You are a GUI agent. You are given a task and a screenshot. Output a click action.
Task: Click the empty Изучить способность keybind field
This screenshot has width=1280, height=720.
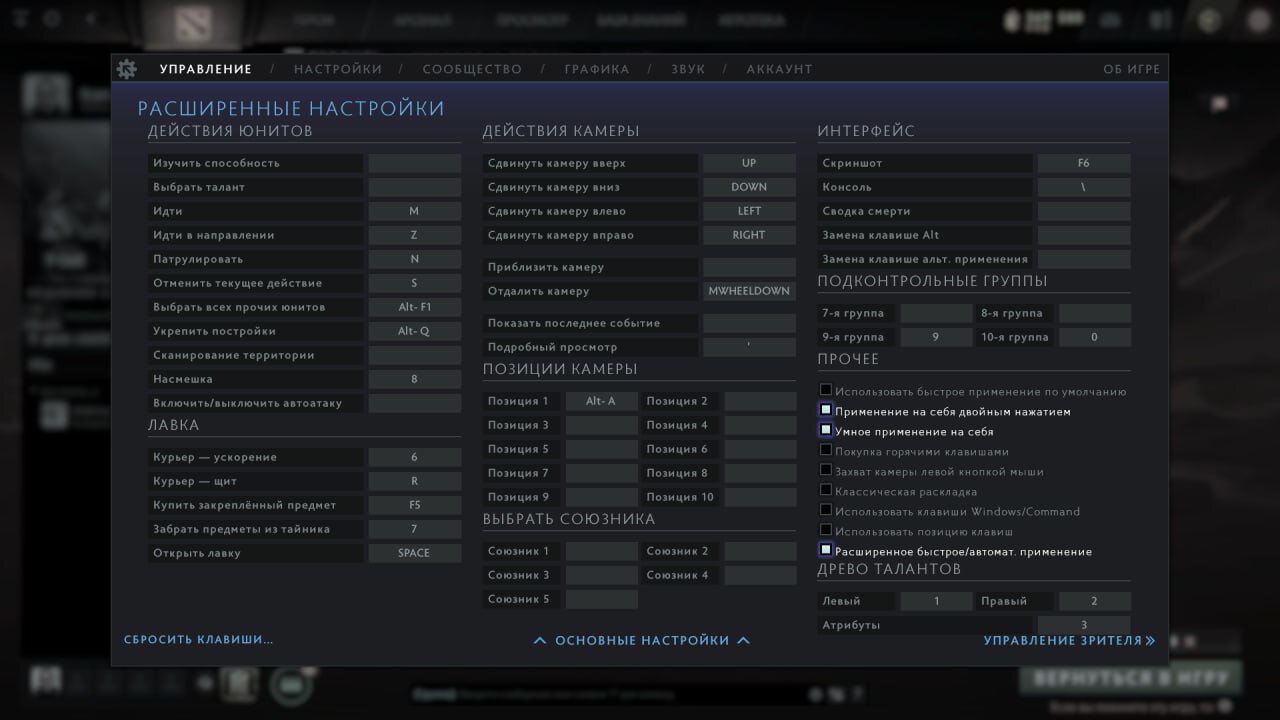414,163
